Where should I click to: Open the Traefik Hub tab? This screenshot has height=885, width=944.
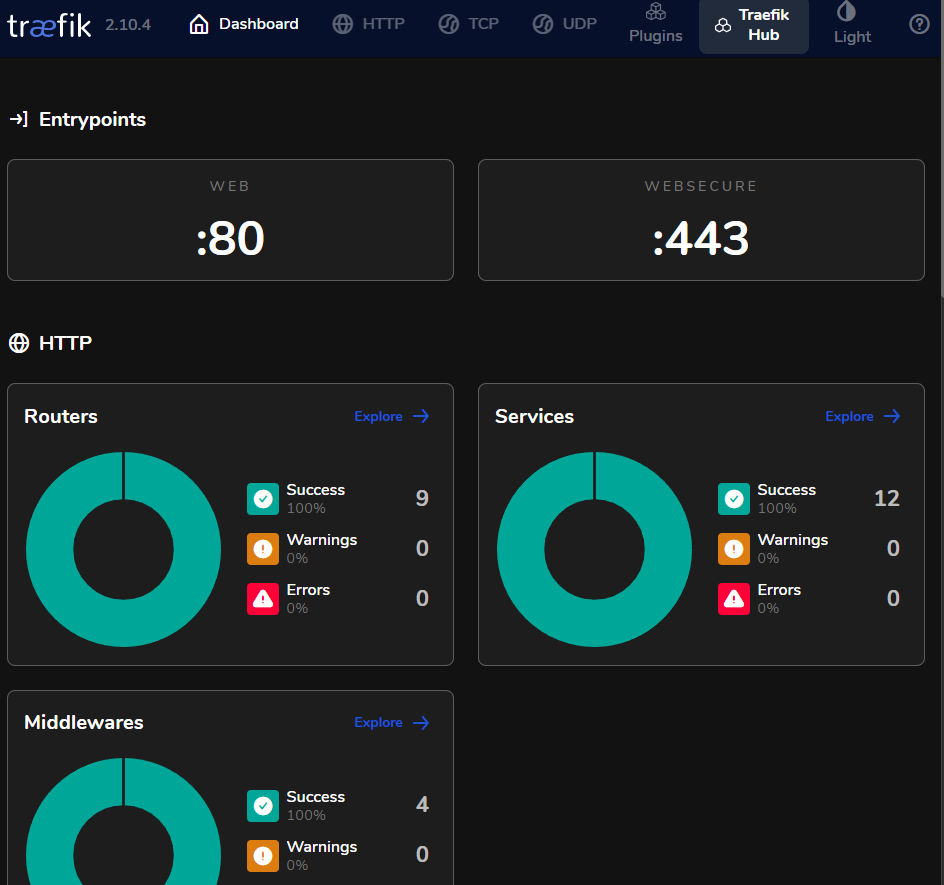(x=753, y=26)
